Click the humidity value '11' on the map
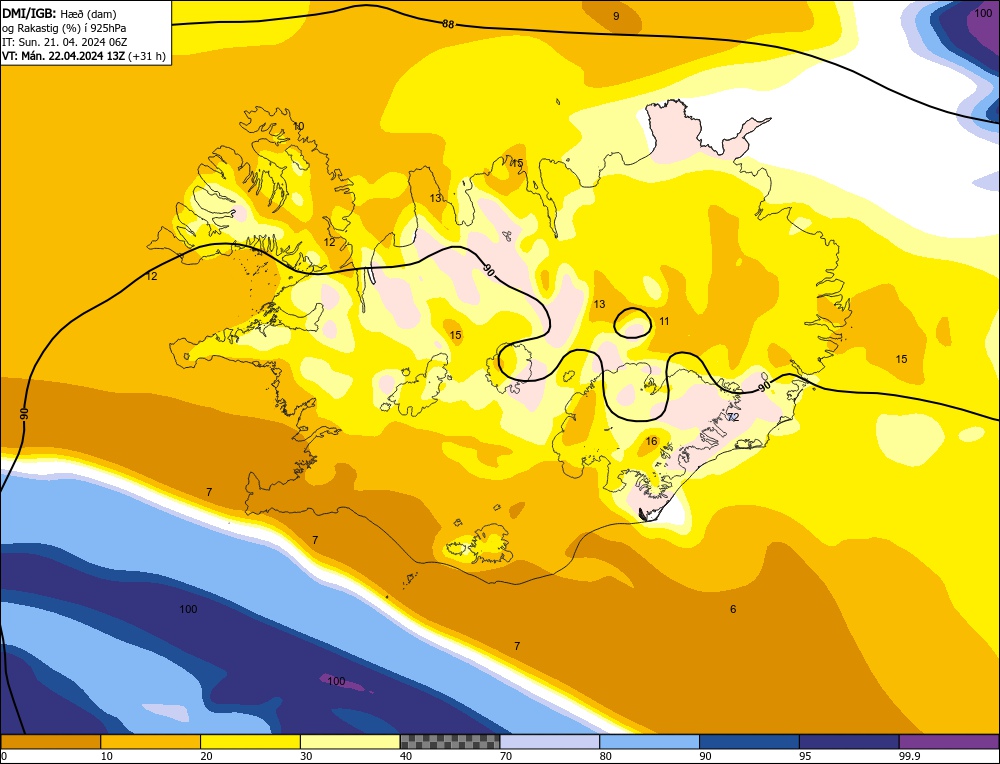 tap(664, 321)
